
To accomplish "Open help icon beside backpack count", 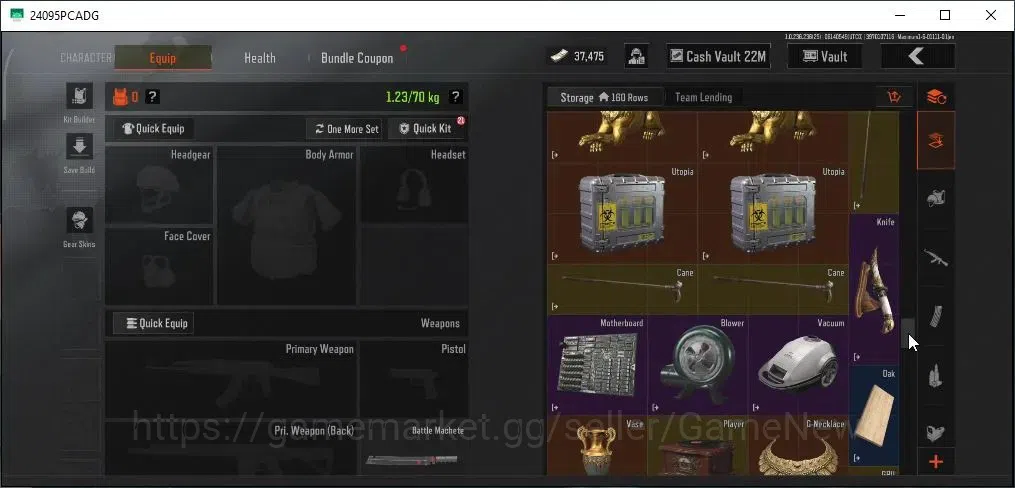I will [x=152, y=97].
